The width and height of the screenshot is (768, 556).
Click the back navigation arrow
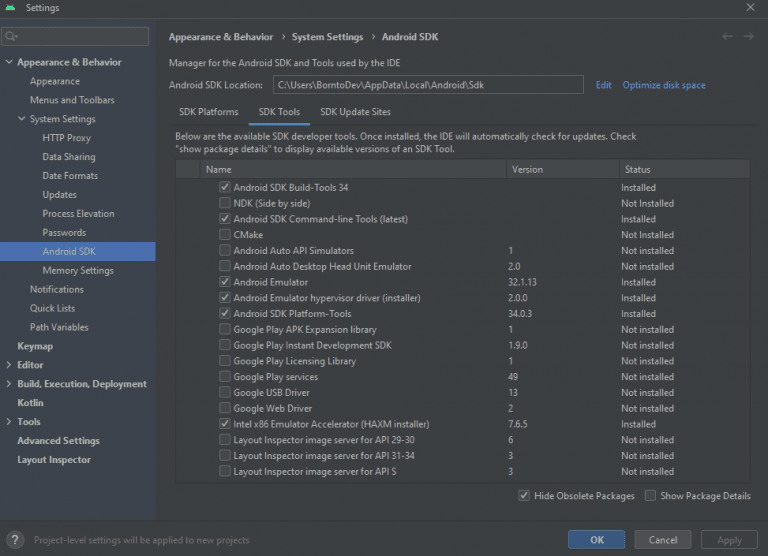[727, 37]
